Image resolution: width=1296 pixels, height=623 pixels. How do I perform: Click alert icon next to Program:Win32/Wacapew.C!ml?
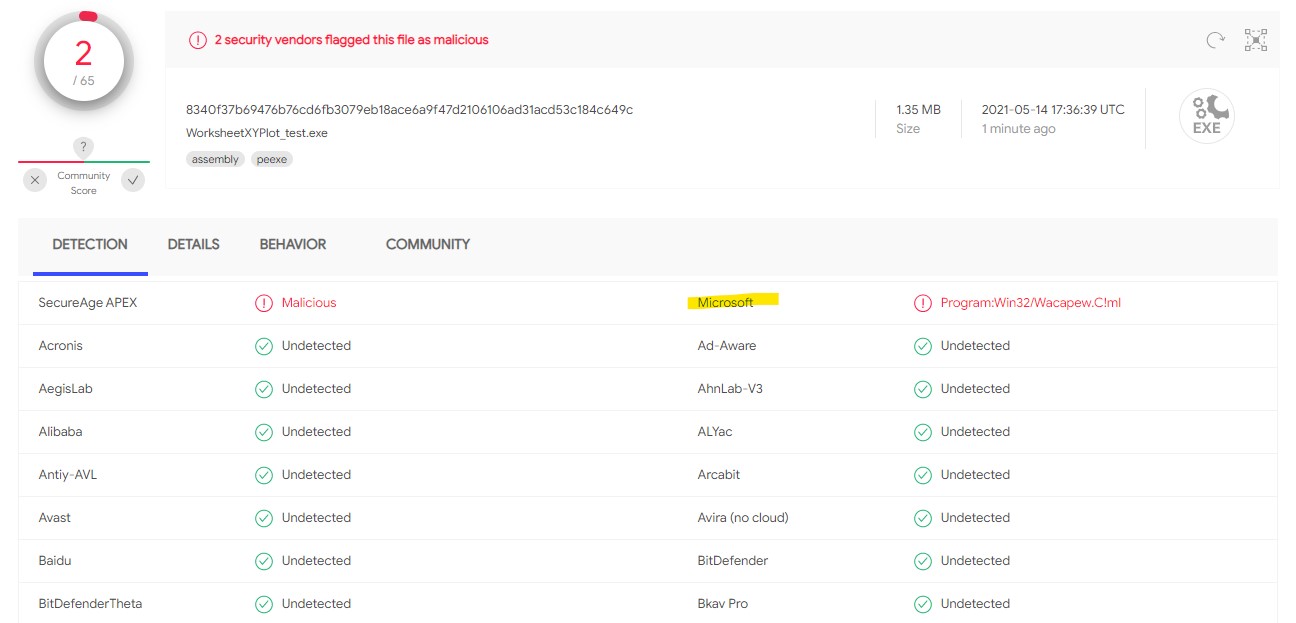[x=923, y=303]
